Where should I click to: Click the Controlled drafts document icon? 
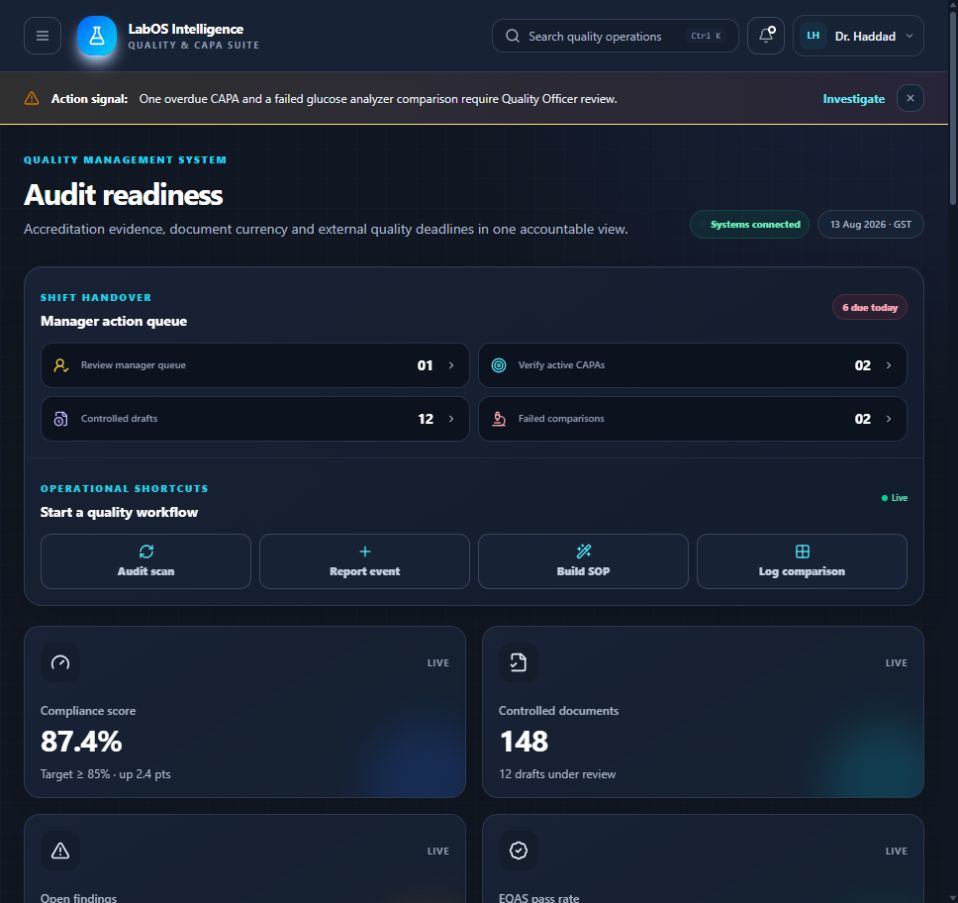click(x=60, y=419)
